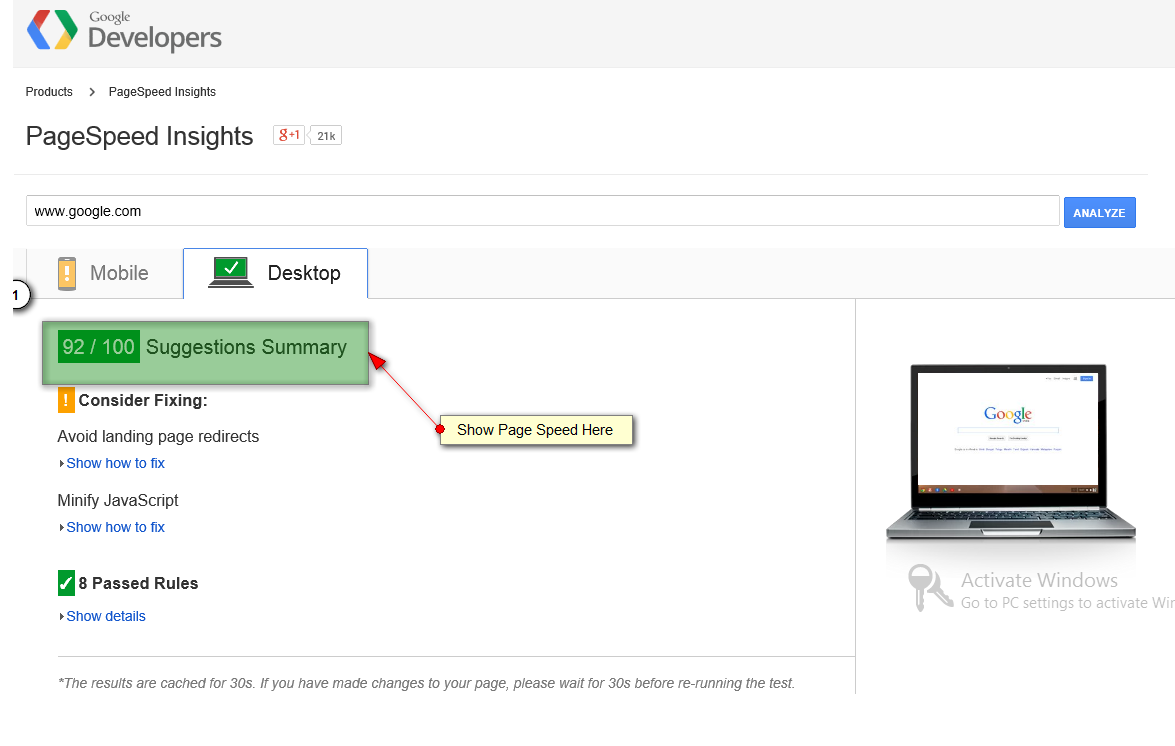Click the 92 / 100 score badge

[x=98, y=347]
